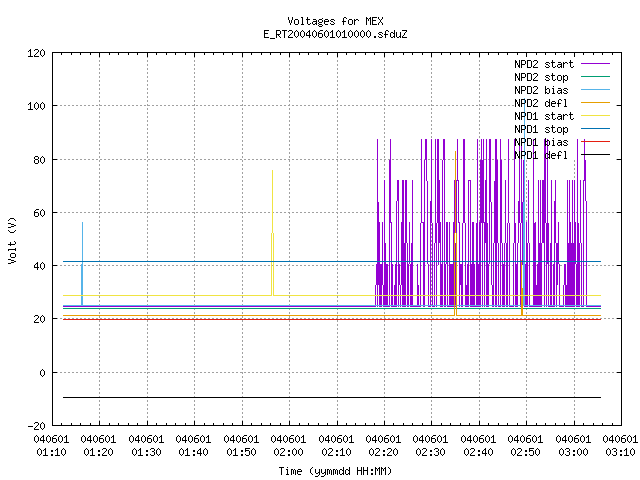Click the yellow NPD1 start spike near 01:56
Screen dimensions: 640x480
[272, 233]
